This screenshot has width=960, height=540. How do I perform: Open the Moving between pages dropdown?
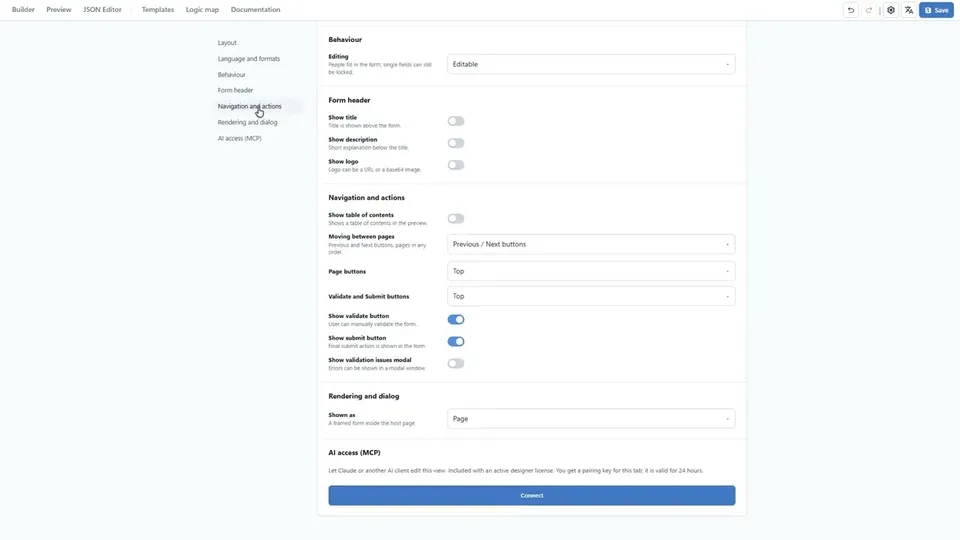[x=591, y=244]
